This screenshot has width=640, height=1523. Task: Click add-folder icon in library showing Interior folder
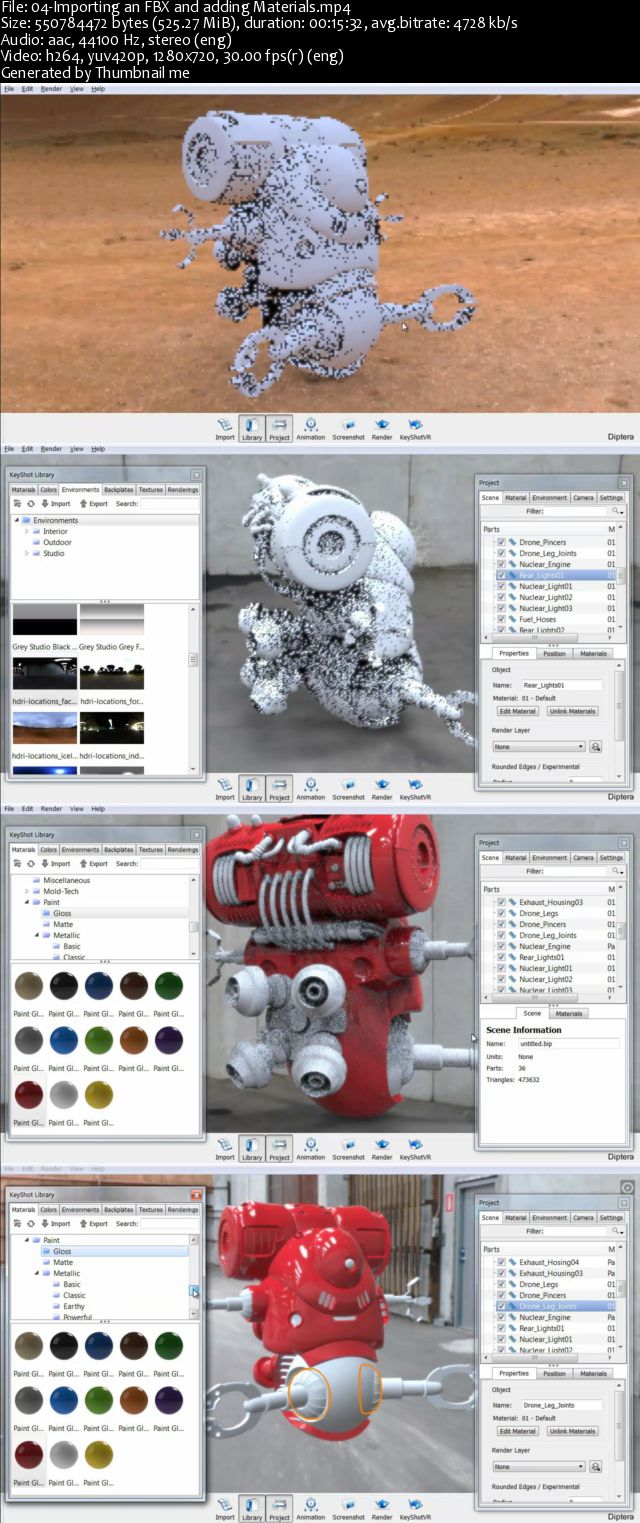point(17,504)
